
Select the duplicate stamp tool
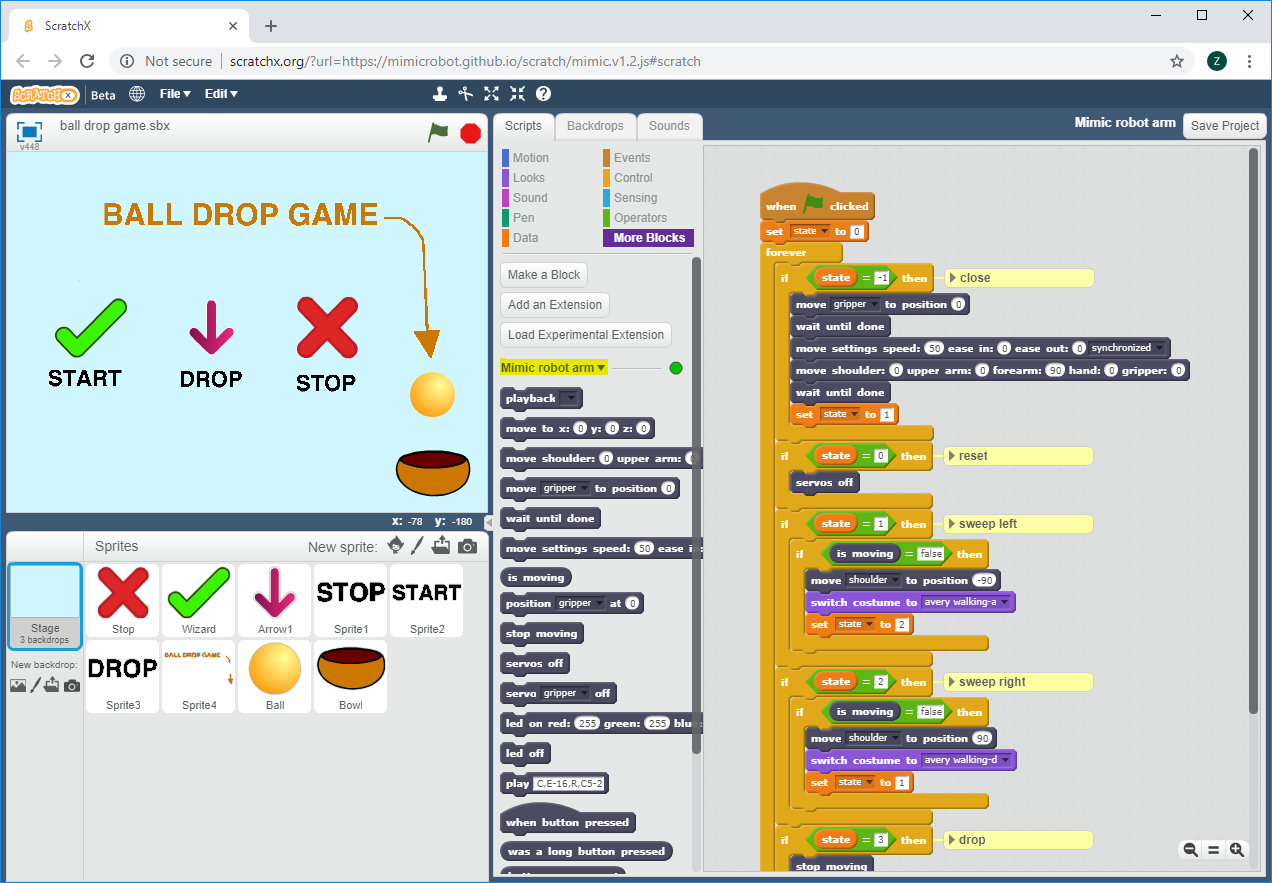[439, 94]
